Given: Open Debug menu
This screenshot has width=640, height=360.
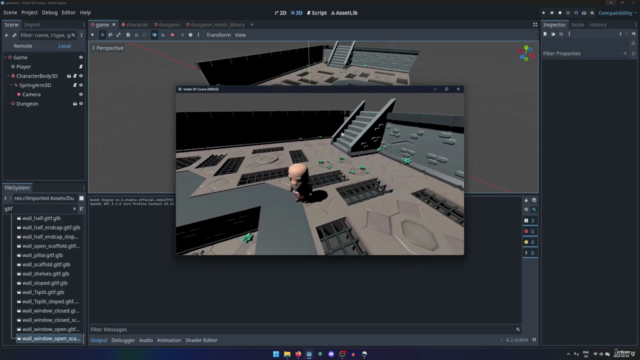Looking at the screenshot, I should click(x=49, y=13).
